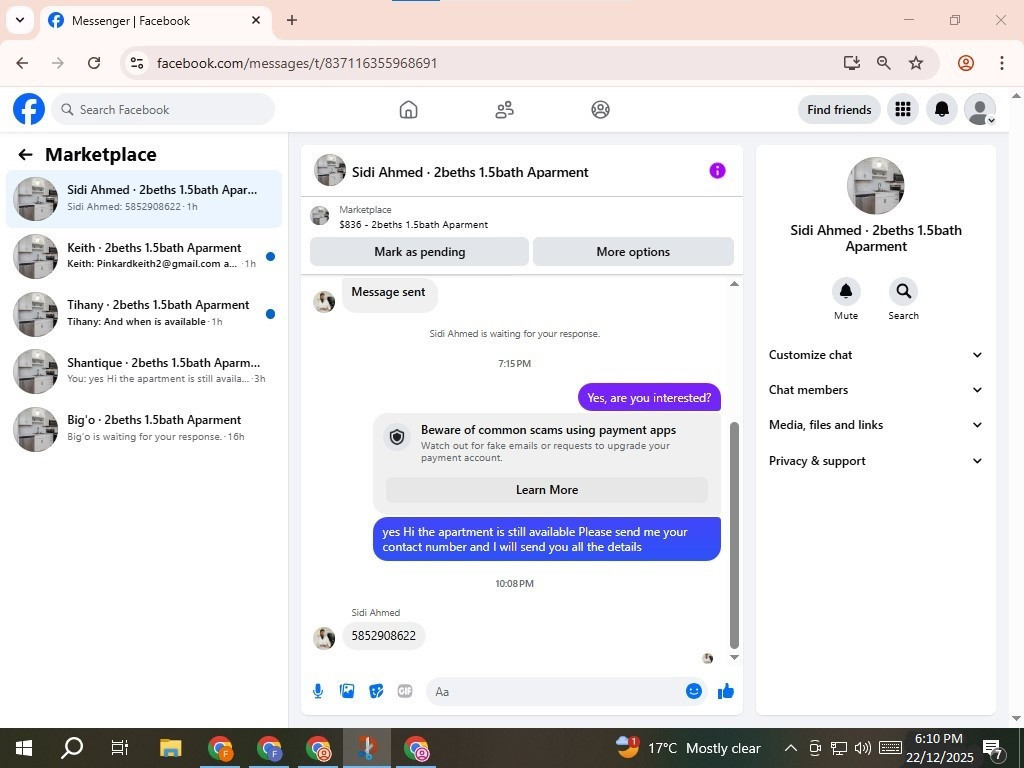This screenshot has height=768, width=1024.
Task: Open the Shantique conversation
Action: point(144,371)
